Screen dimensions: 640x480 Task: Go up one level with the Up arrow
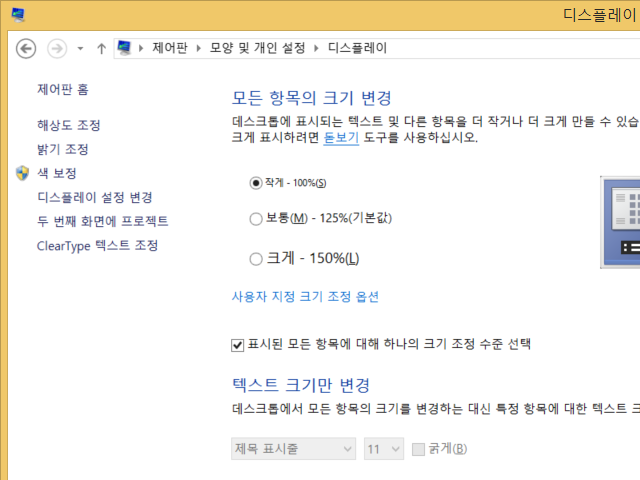point(101,49)
